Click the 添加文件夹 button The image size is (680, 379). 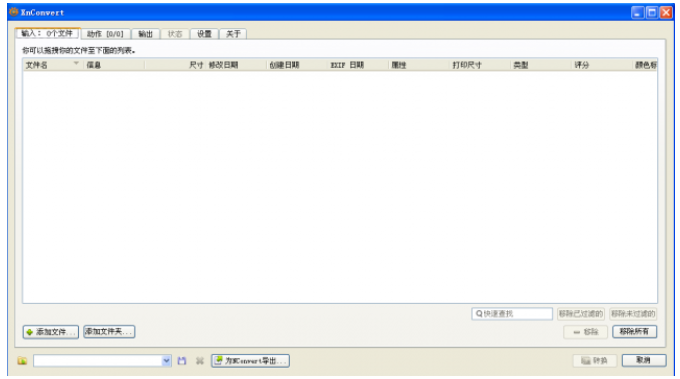[x=109, y=332]
